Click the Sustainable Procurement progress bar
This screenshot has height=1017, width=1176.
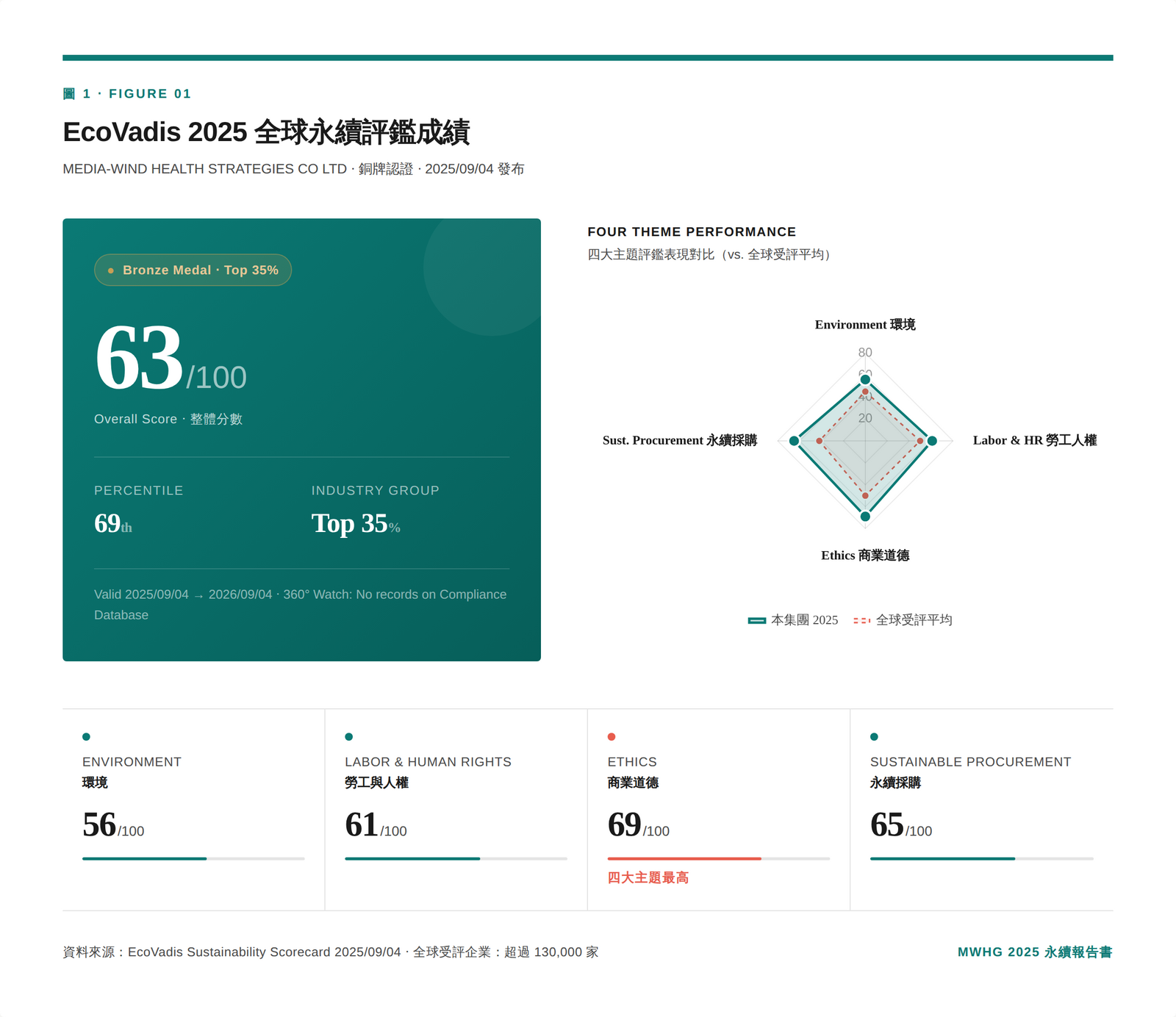[982, 858]
